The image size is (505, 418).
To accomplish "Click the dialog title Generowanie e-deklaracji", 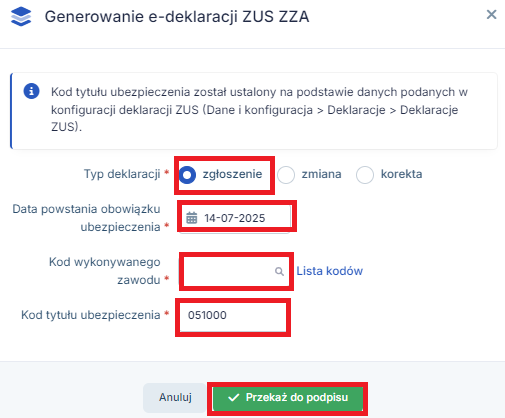I will [177, 17].
